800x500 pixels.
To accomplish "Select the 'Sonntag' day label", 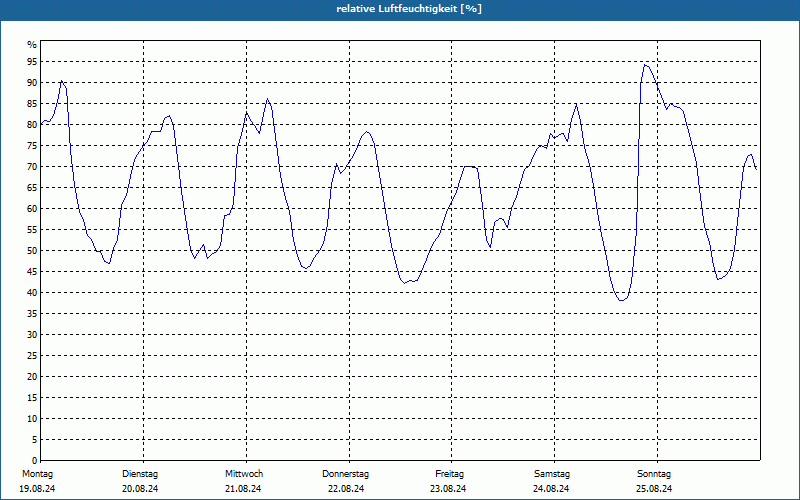I will coord(654,474).
